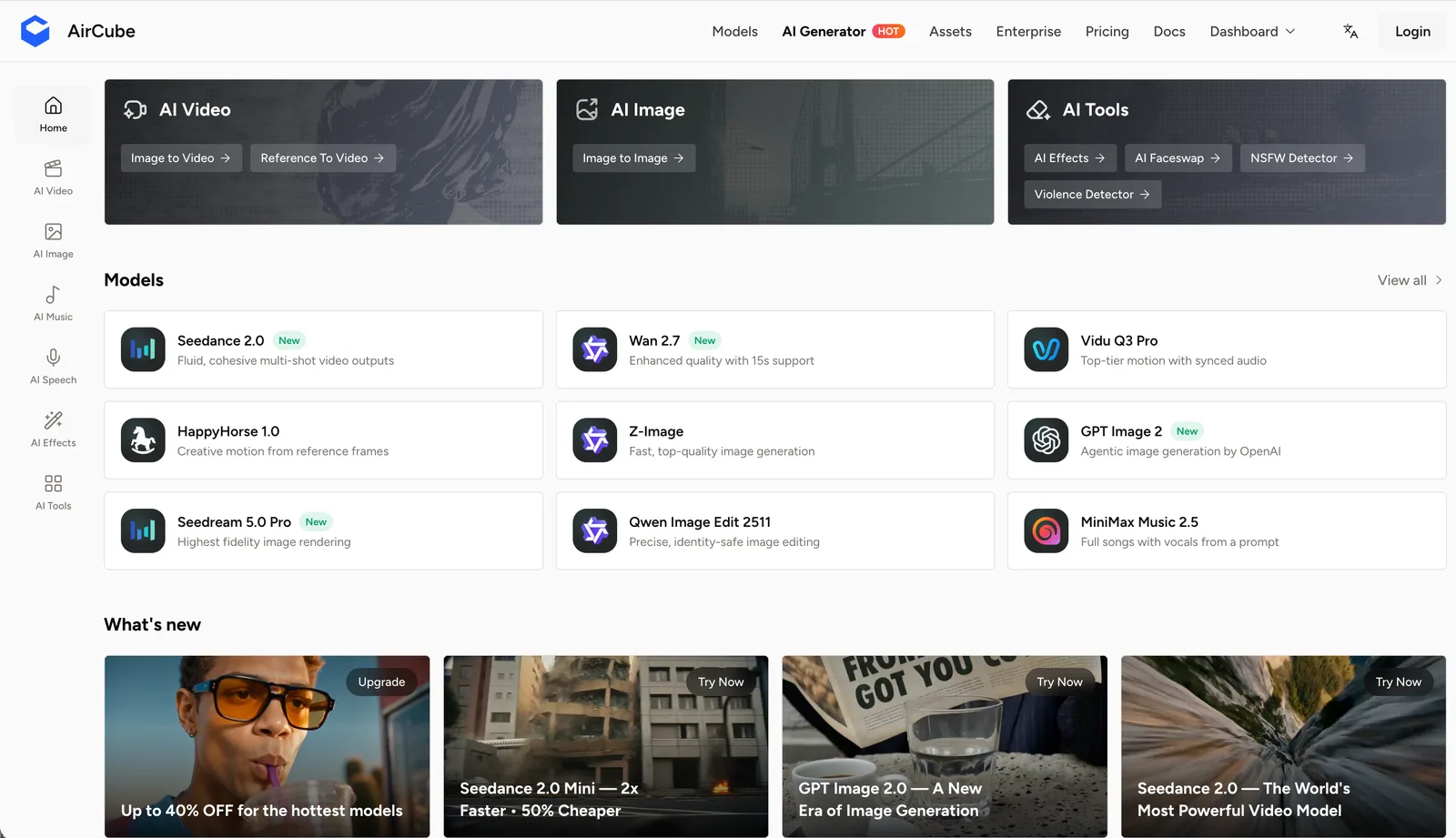Expand View all models chevron
This screenshot has width=1456, height=838.
click(1439, 280)
